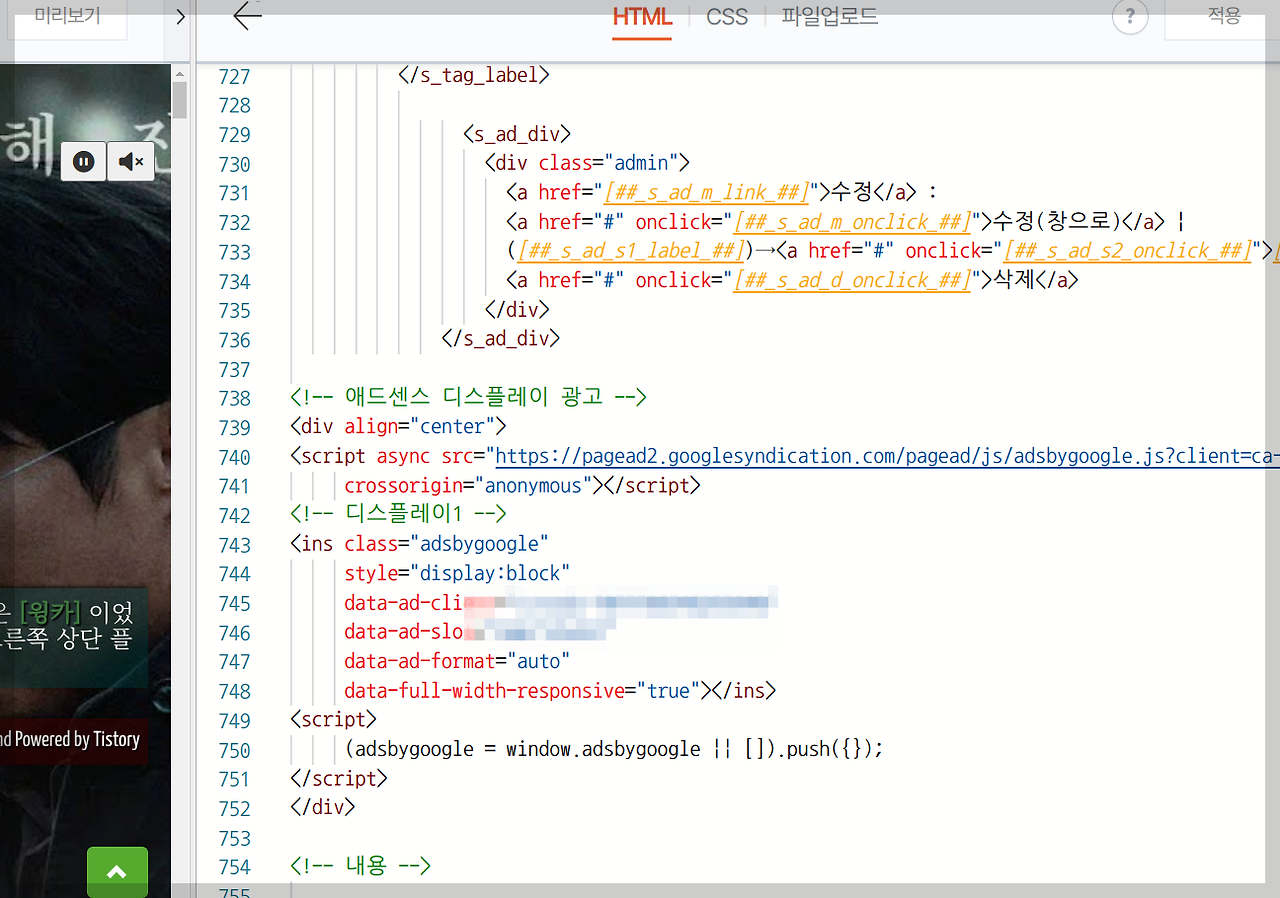Click the closing </script> tag on line 751
Image resolution: width=1280 pixels, height=898 pixels.
tap(339, 777)
